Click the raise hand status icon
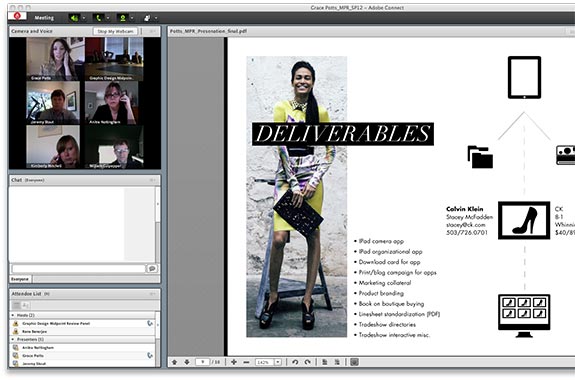 [147, 18]
